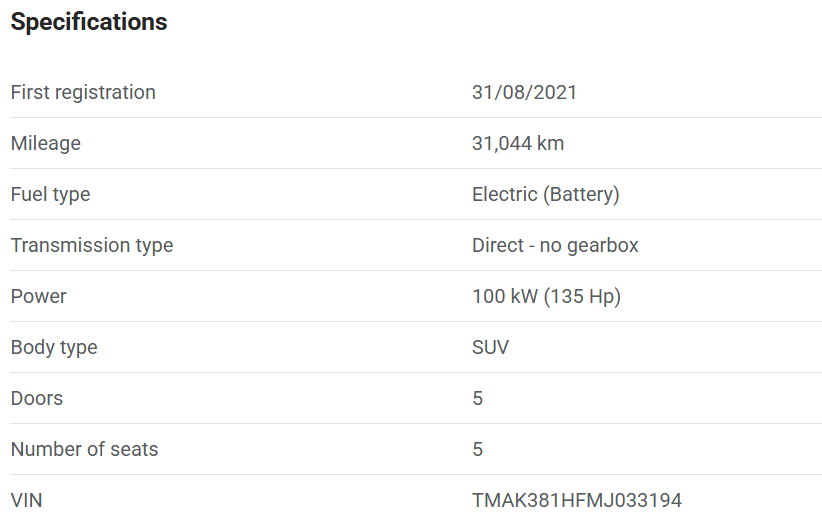Image resolution: width=822 pixels, height=517 pixels.
Task: Click the 31/08/2021 registration date
Action: 524,92
